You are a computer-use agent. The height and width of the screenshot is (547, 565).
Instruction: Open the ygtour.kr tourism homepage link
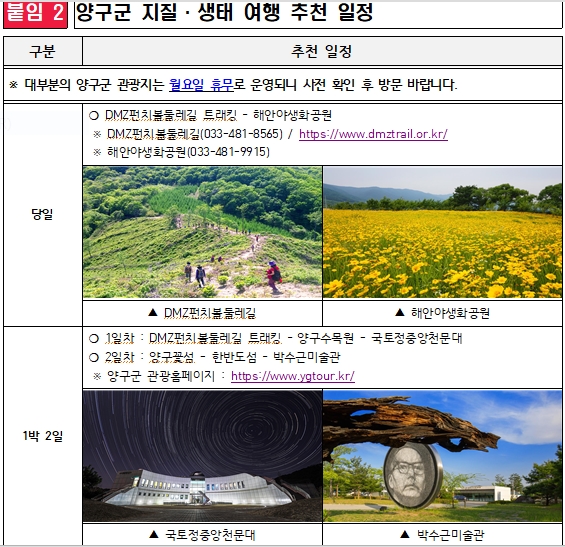[x=293, y=376]
